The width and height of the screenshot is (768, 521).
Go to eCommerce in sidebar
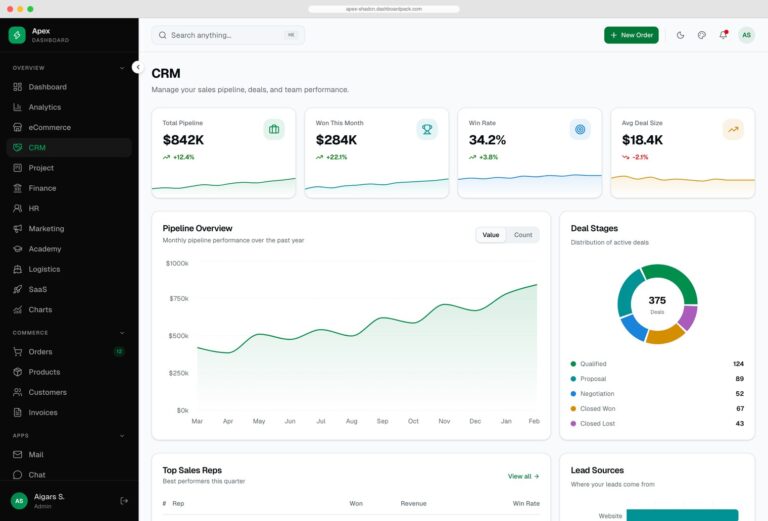click(69, 127)
